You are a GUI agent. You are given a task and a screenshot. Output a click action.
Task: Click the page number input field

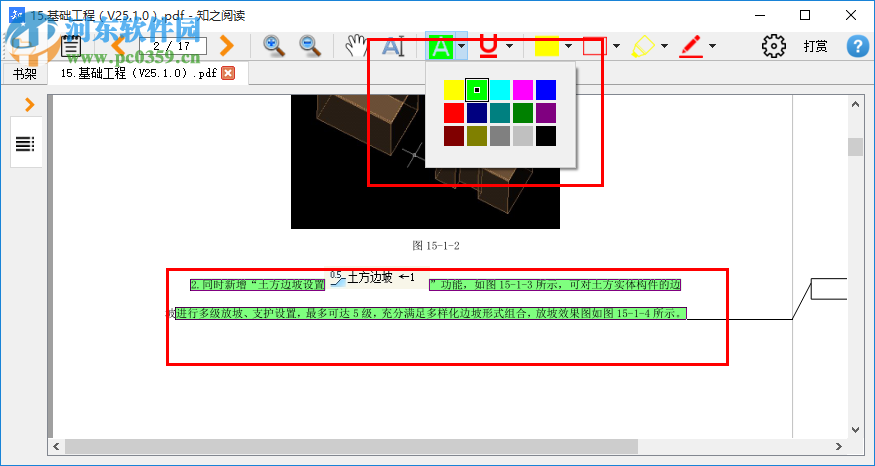pyautogui.click(x=173, y=46)
